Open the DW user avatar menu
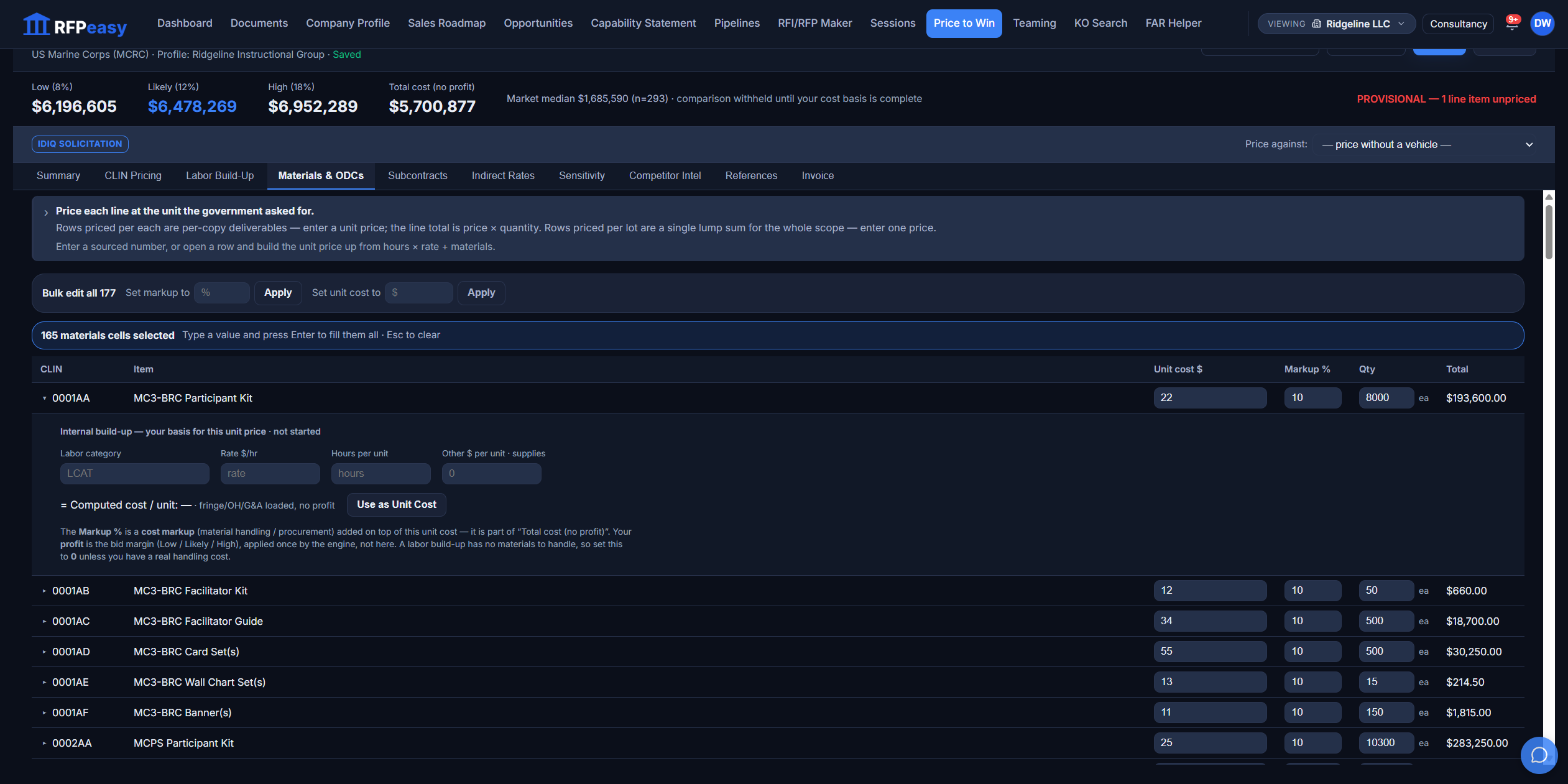1568x784 pixels. [1542, 24]
